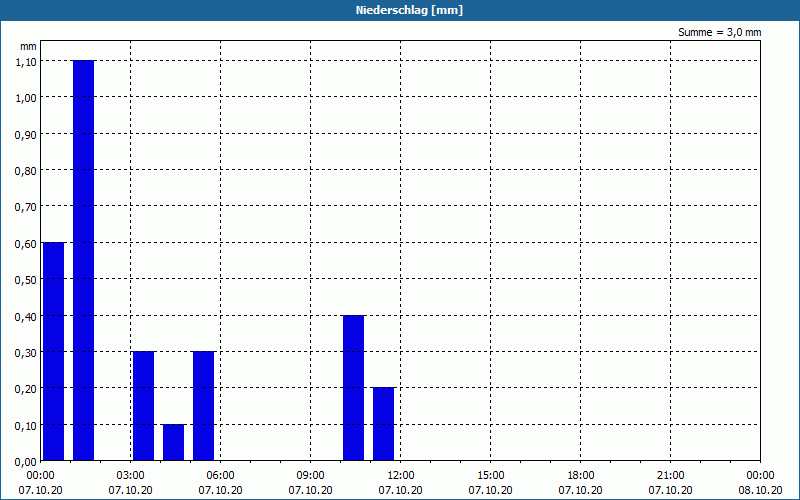800x500 pixels.
Task: Select the 1,10 y-axis value
Action: [x=26, y=62]
